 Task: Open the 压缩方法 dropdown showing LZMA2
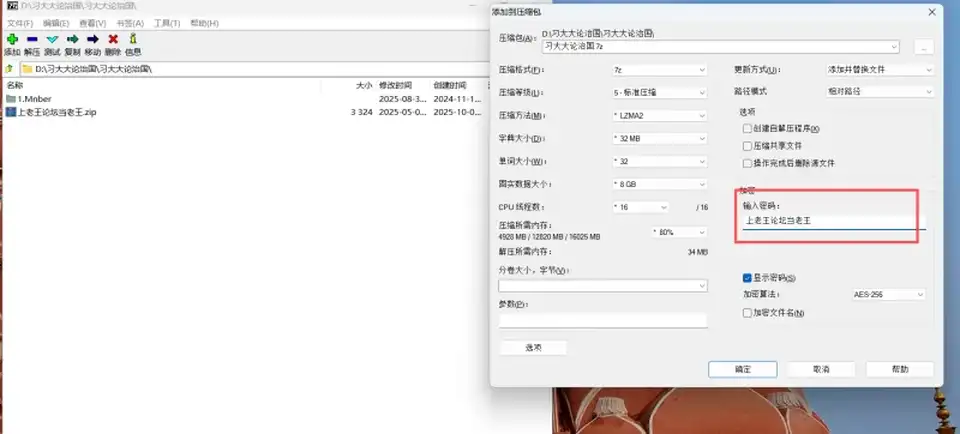(659, 116)
